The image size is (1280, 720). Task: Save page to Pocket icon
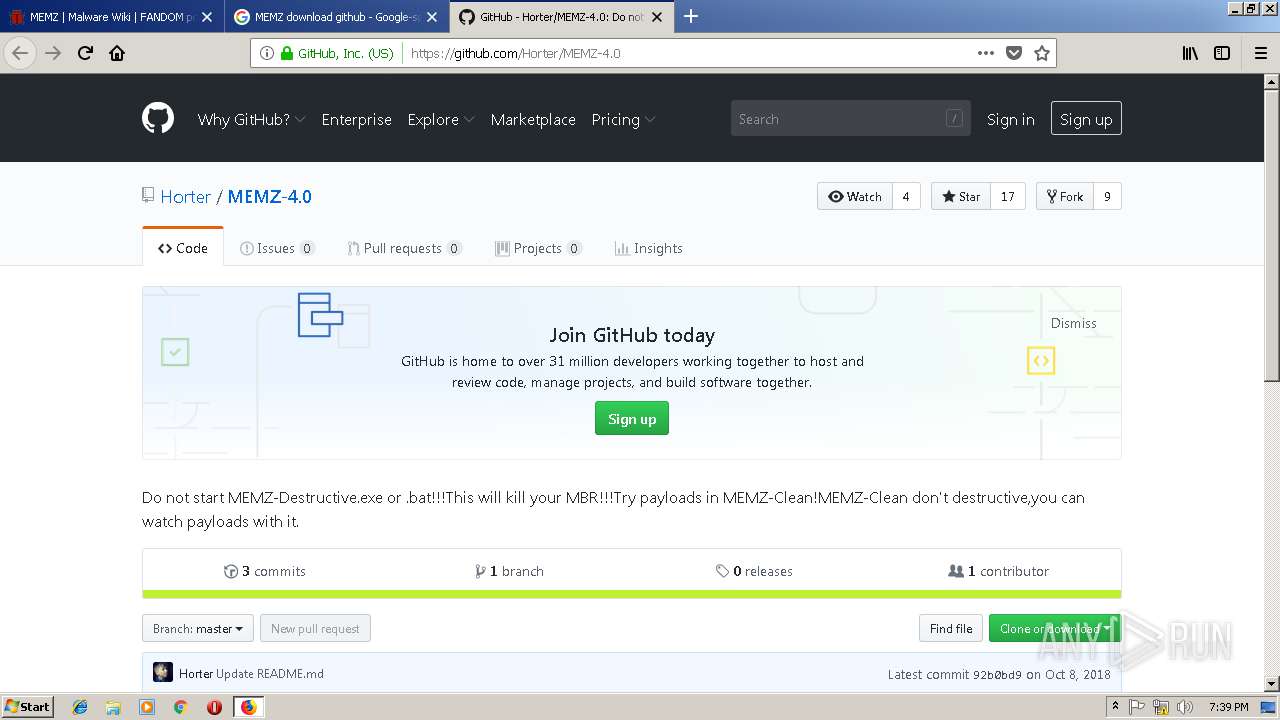coord(1014,53)
